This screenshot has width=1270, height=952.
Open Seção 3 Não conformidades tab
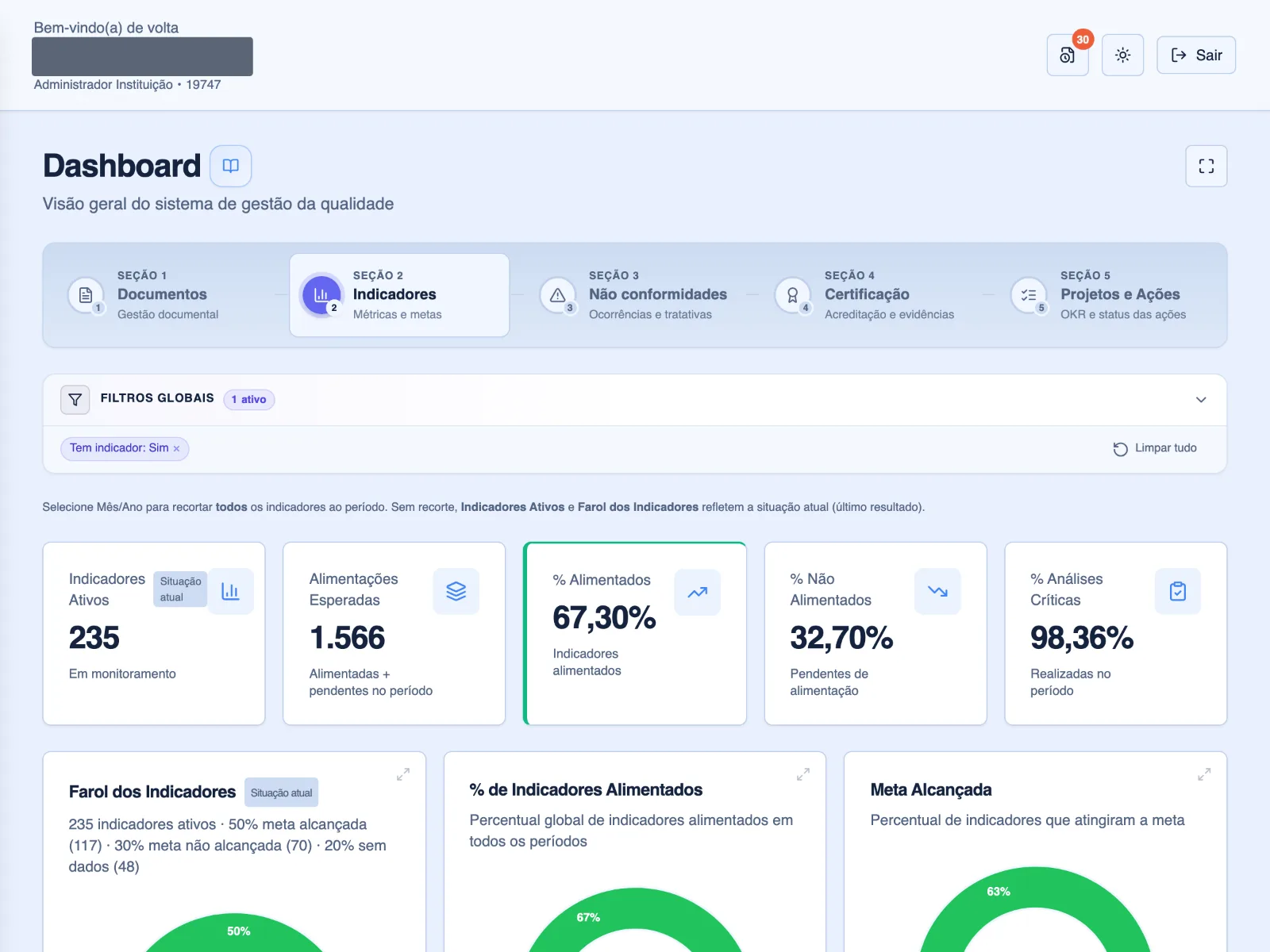click(635, 295)
